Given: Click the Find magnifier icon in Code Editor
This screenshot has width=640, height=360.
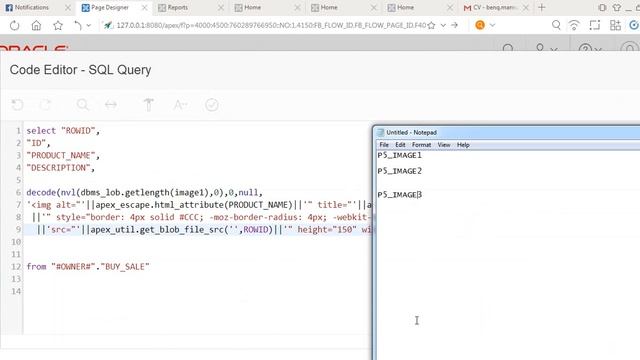Looking at the screenshot, I should [x=83, y=105].
